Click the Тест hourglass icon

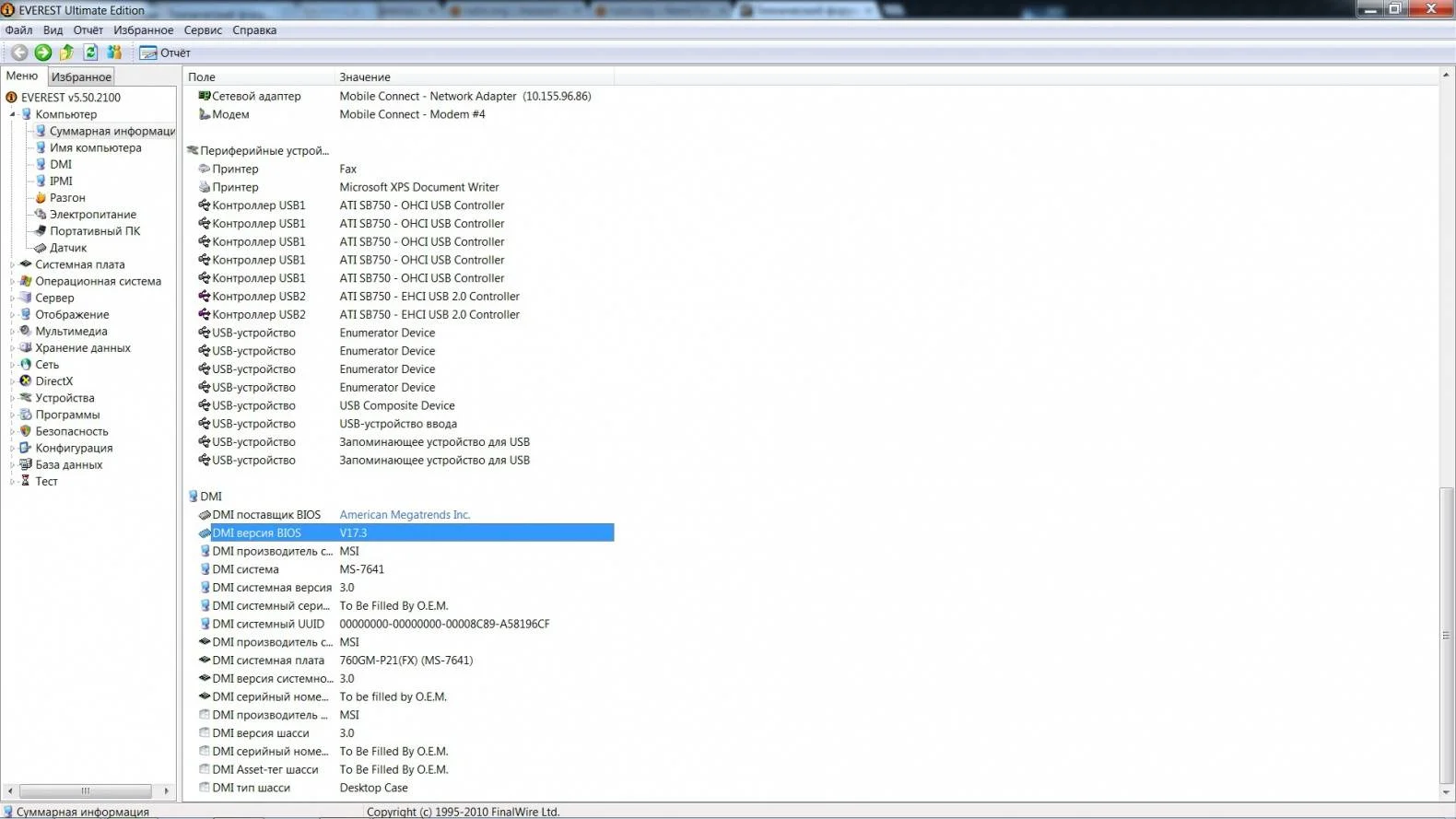pos(26,481)
